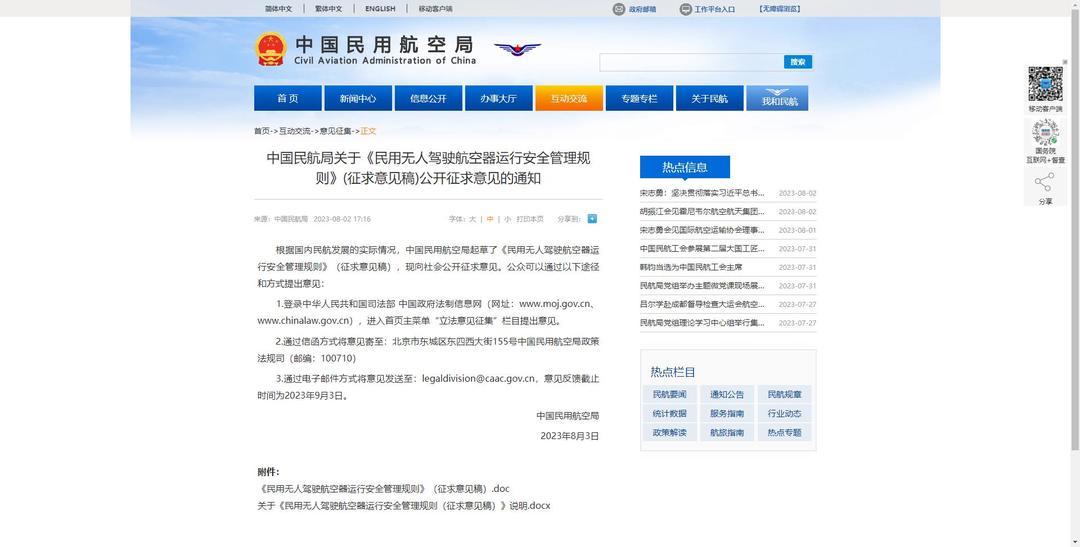Open the blue share-to icon beside 分享到
1080x547 pixels.
coord(592,218)
